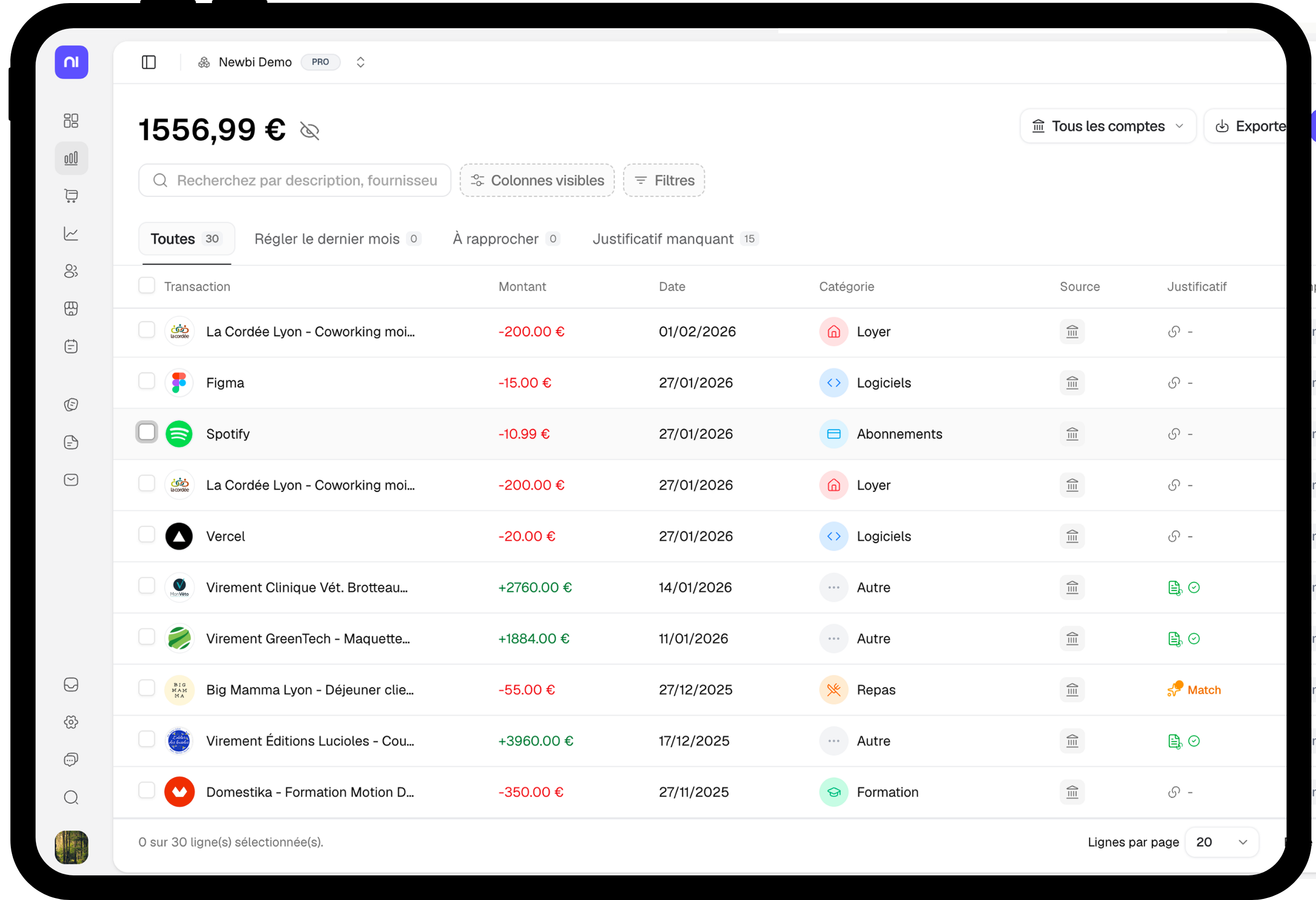Click the Loyer category icon on 01/02/2026 row
The height and width of the screenshot is (900, 1316).
click(834, 332)
